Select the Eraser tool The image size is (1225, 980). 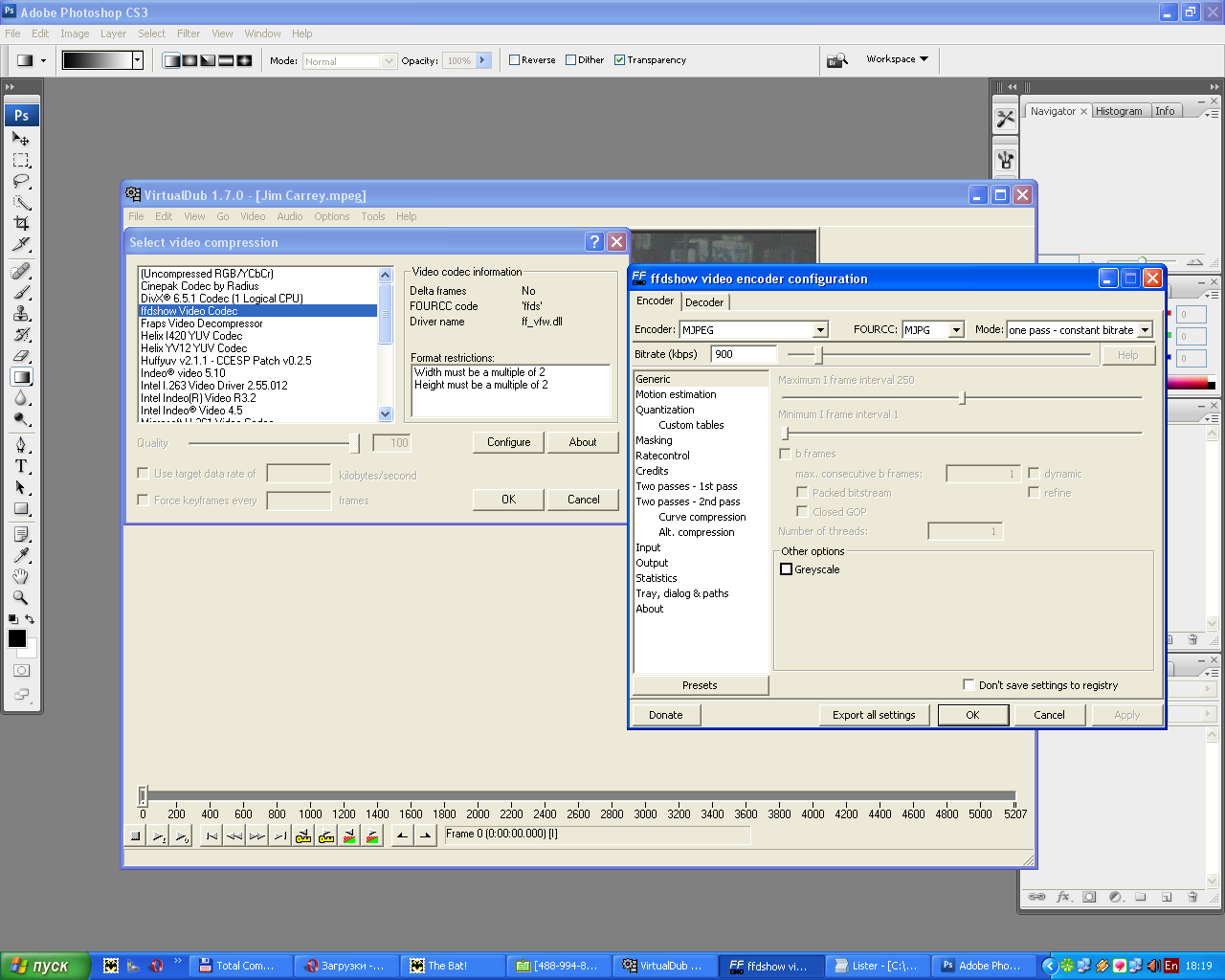coord(21,355)
